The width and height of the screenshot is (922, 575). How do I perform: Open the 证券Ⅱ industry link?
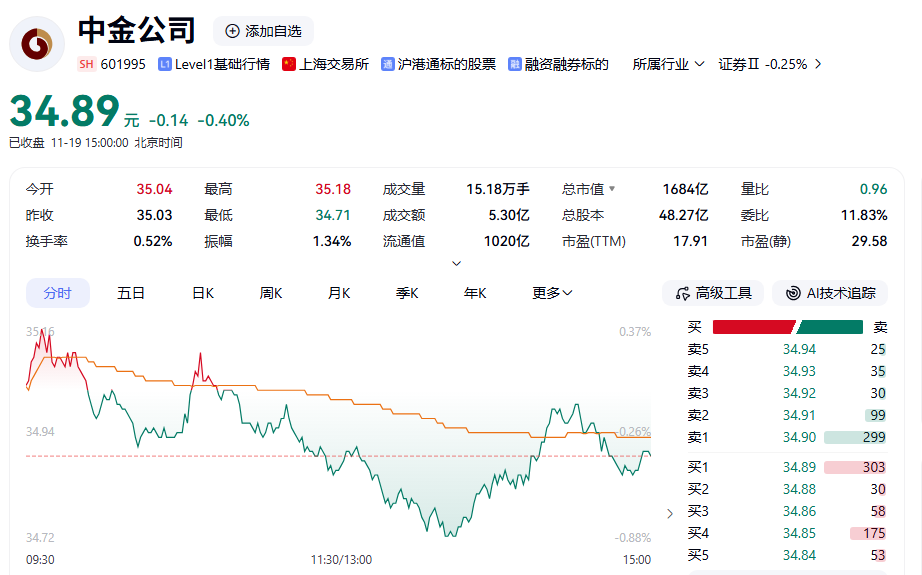770,64
